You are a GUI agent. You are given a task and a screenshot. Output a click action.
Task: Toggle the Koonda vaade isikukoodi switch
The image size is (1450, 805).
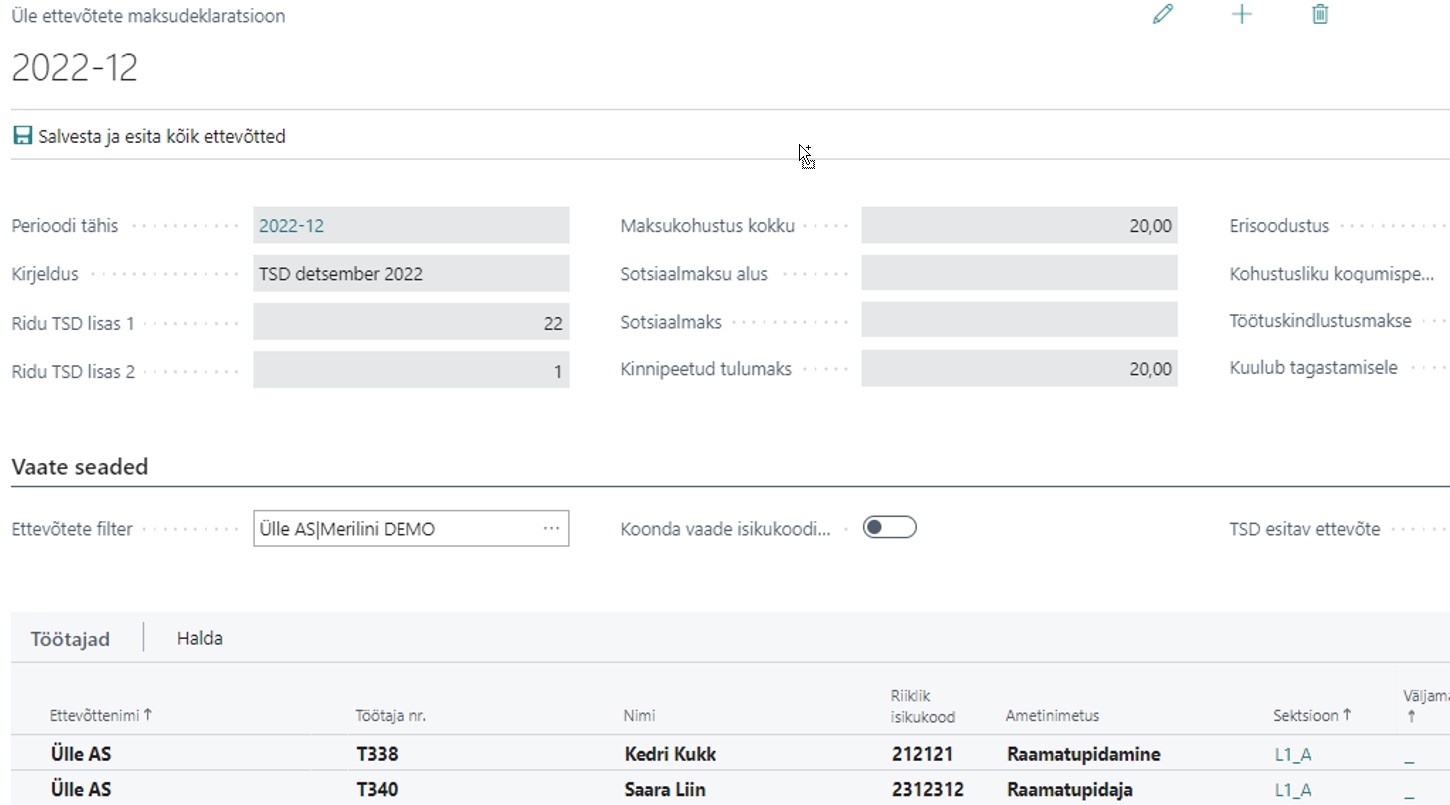(890, 527)
